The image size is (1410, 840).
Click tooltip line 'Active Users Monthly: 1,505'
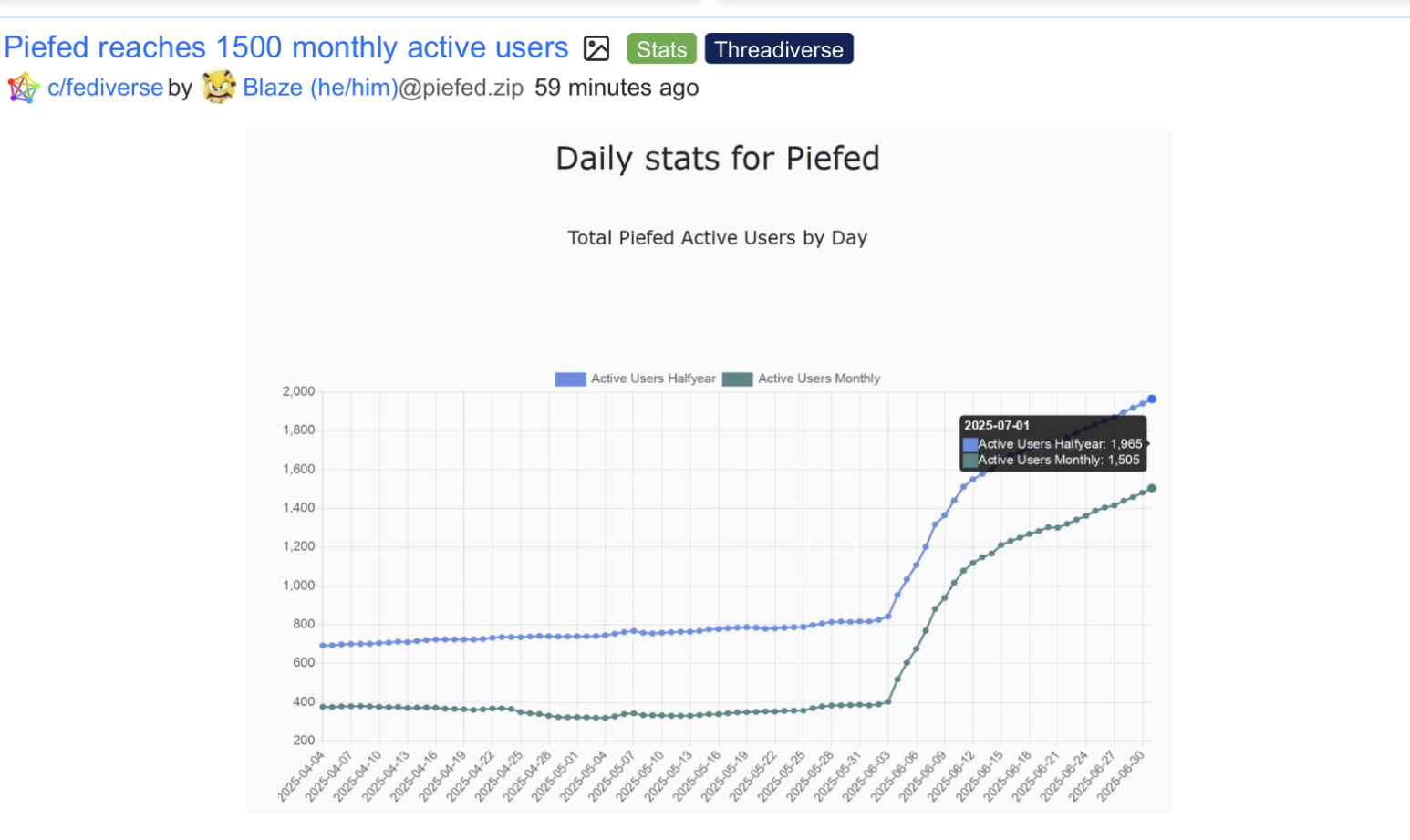1059,460
